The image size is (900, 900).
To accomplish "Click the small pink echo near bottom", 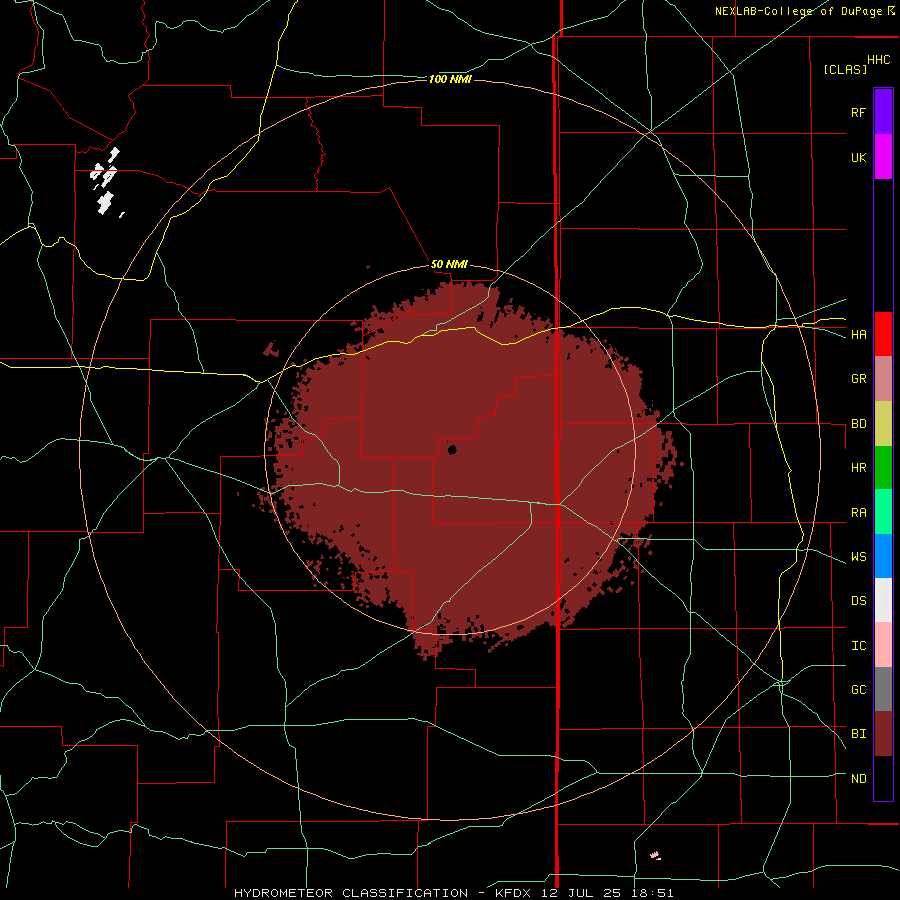I will click(x=655, y=856).
